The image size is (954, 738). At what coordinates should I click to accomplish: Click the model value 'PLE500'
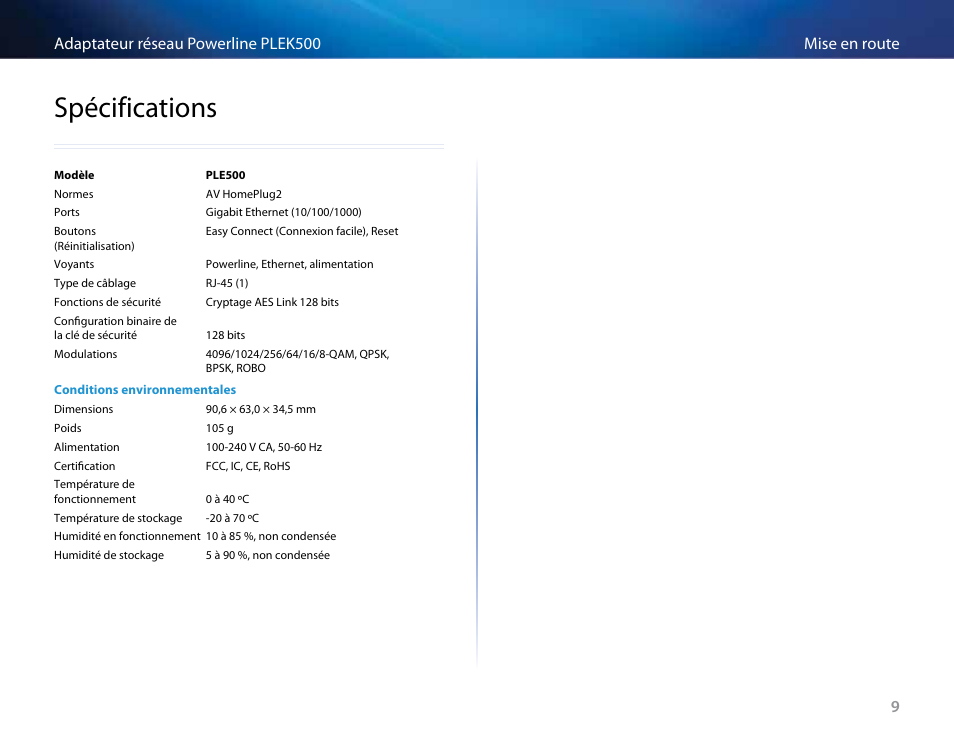coord(225,175)
